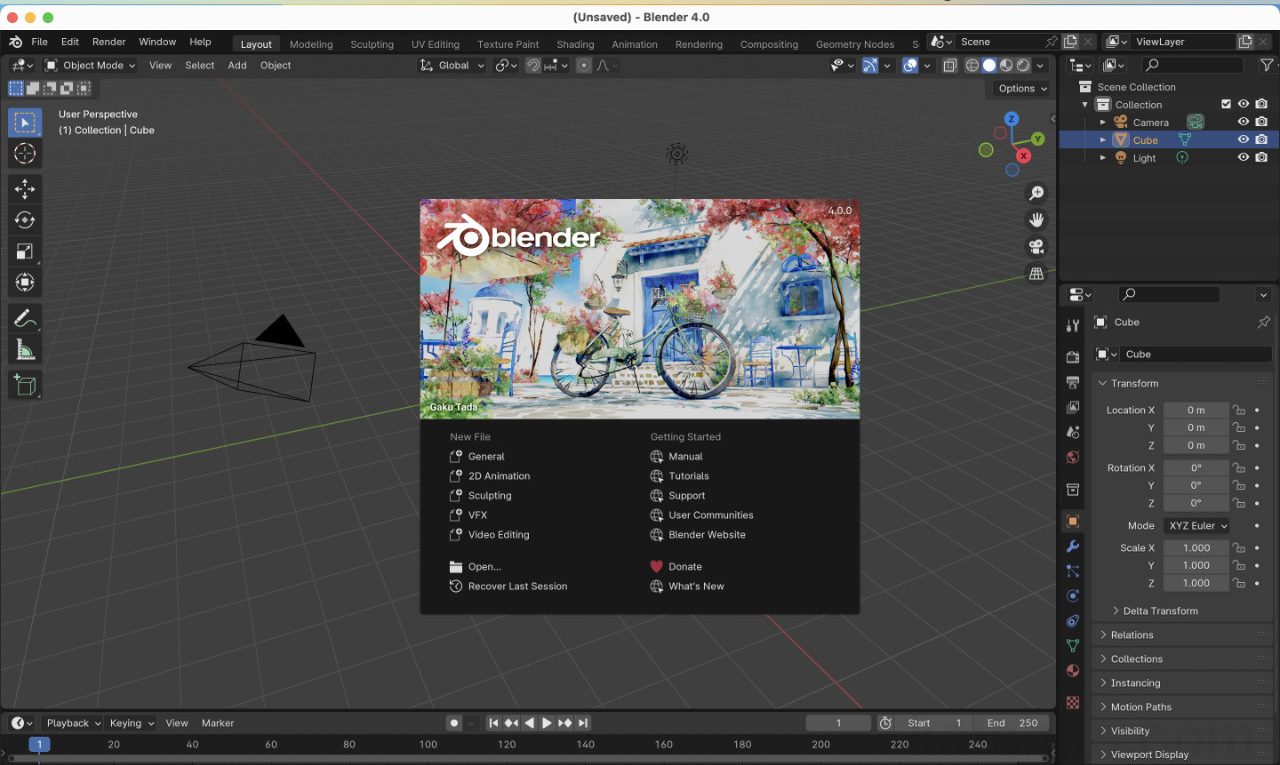Open the XYZ Euler rotation mode dropdown
Viewport: 1280px width, 765px height.
(x=1196, y=526)
